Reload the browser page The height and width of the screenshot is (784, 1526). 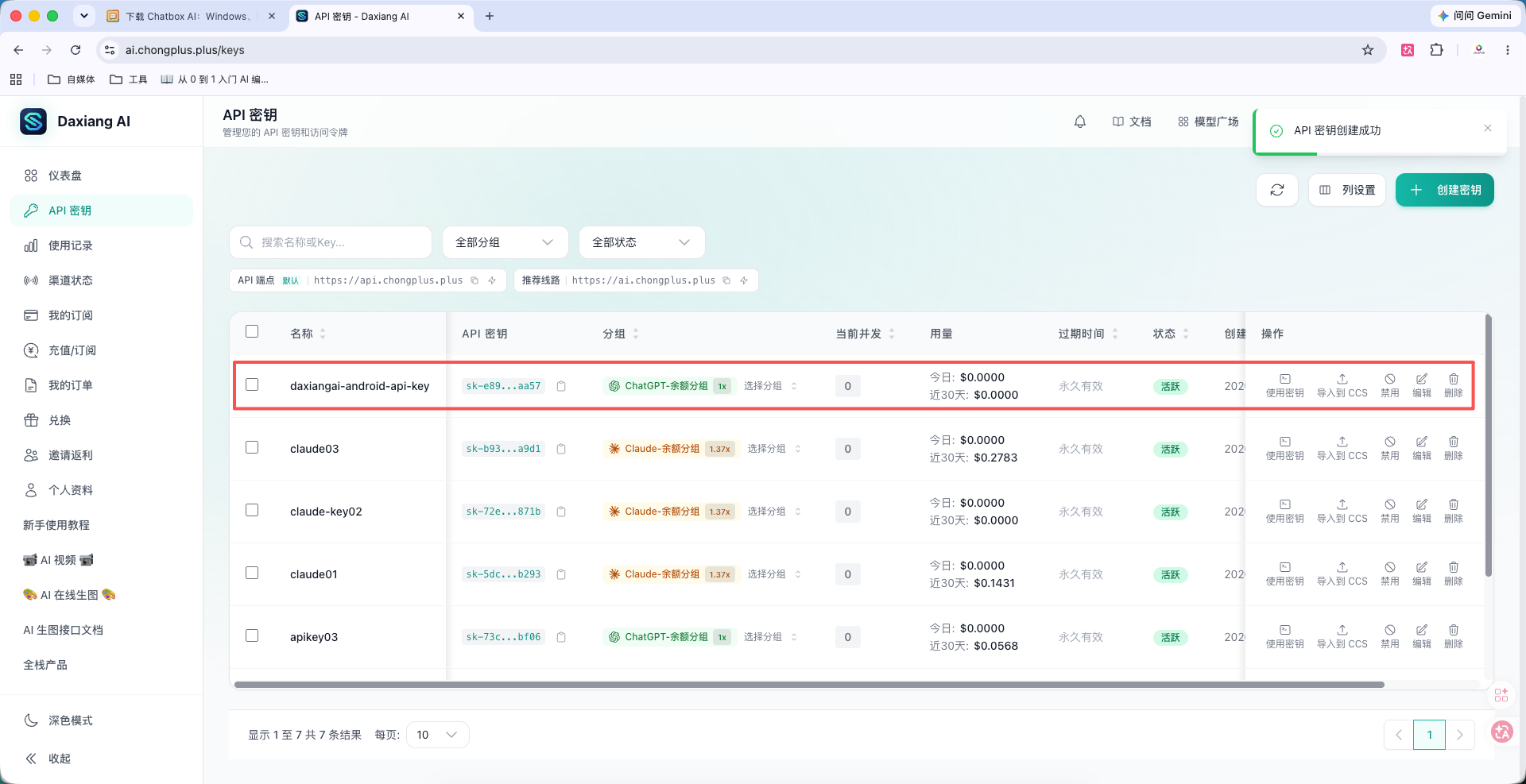[x=76, y=50]
